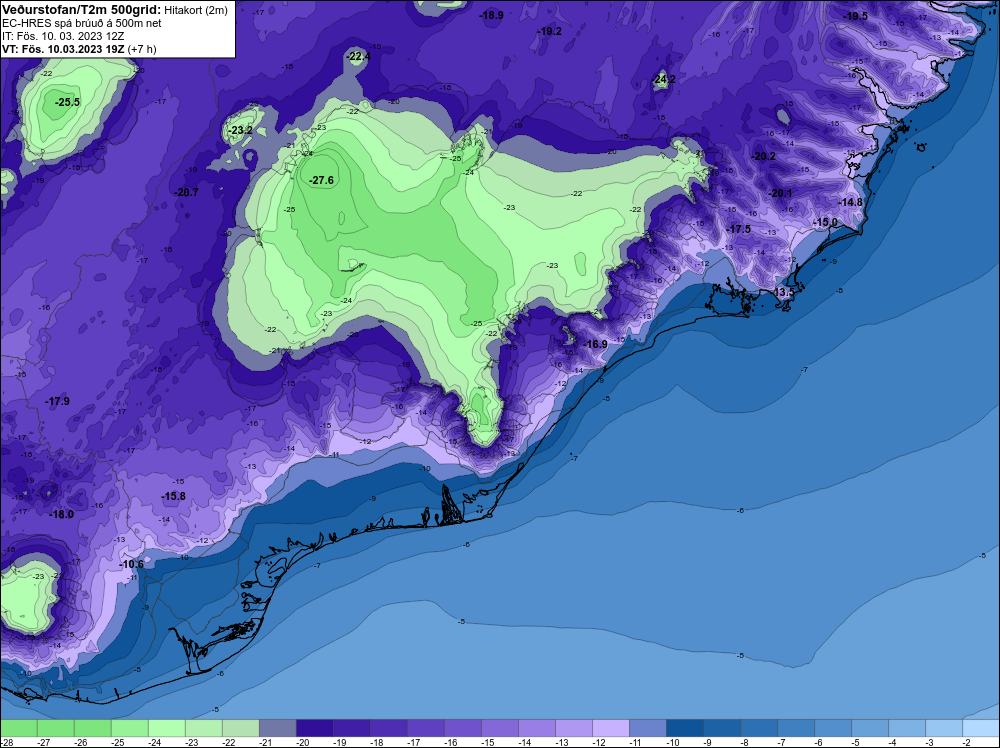Pick the legend swatch labeled -18
The width and height of the screenshot is (1000, 748).
pos(389,728)
